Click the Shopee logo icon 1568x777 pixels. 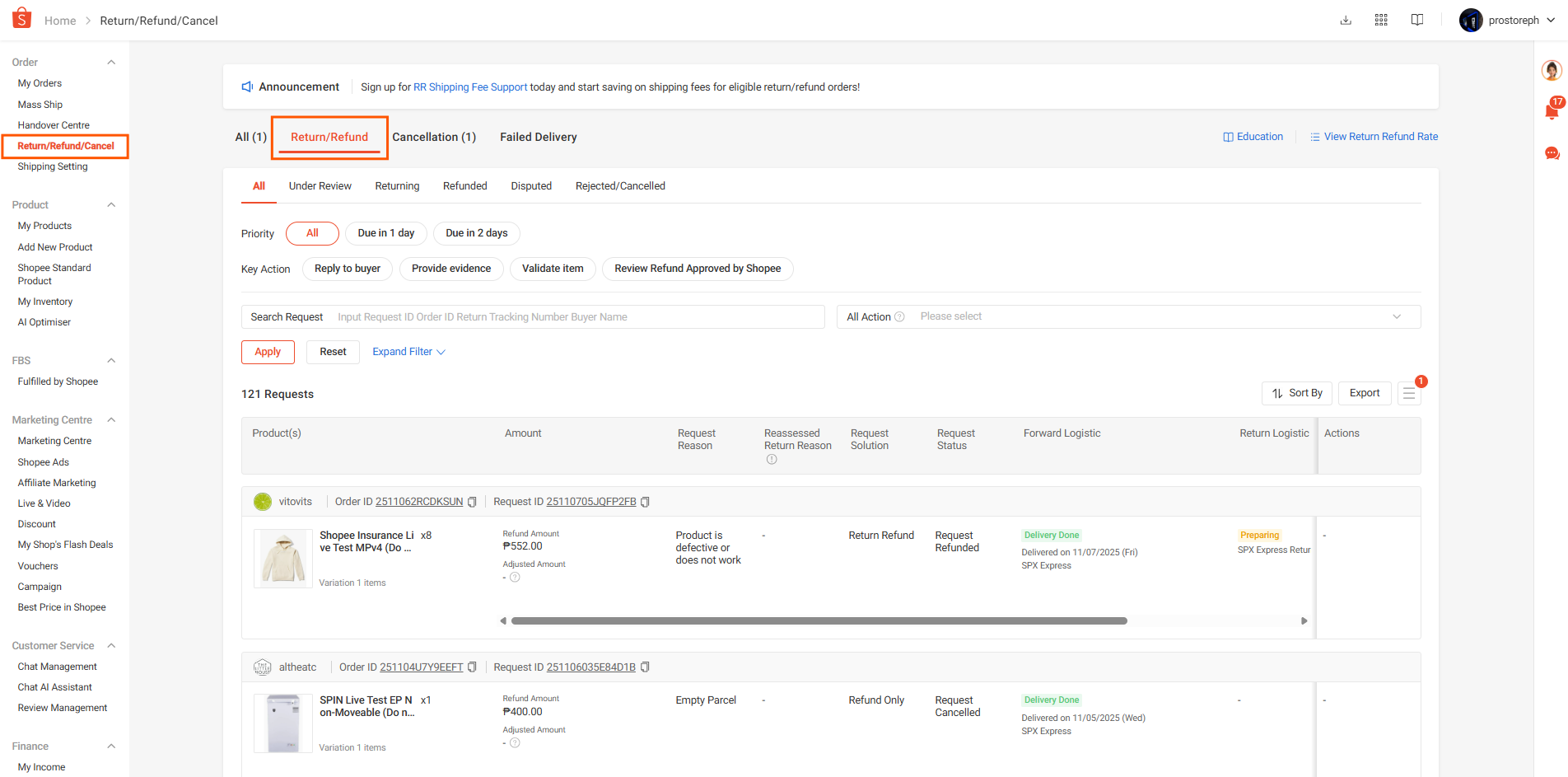(x=22, y=18)
